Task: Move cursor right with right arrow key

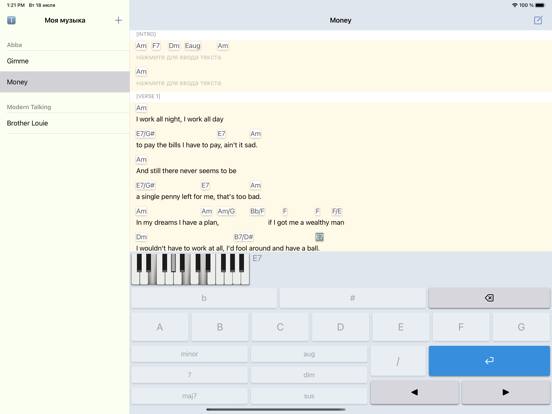Action: pyautogui.click(x=506, y=392)
